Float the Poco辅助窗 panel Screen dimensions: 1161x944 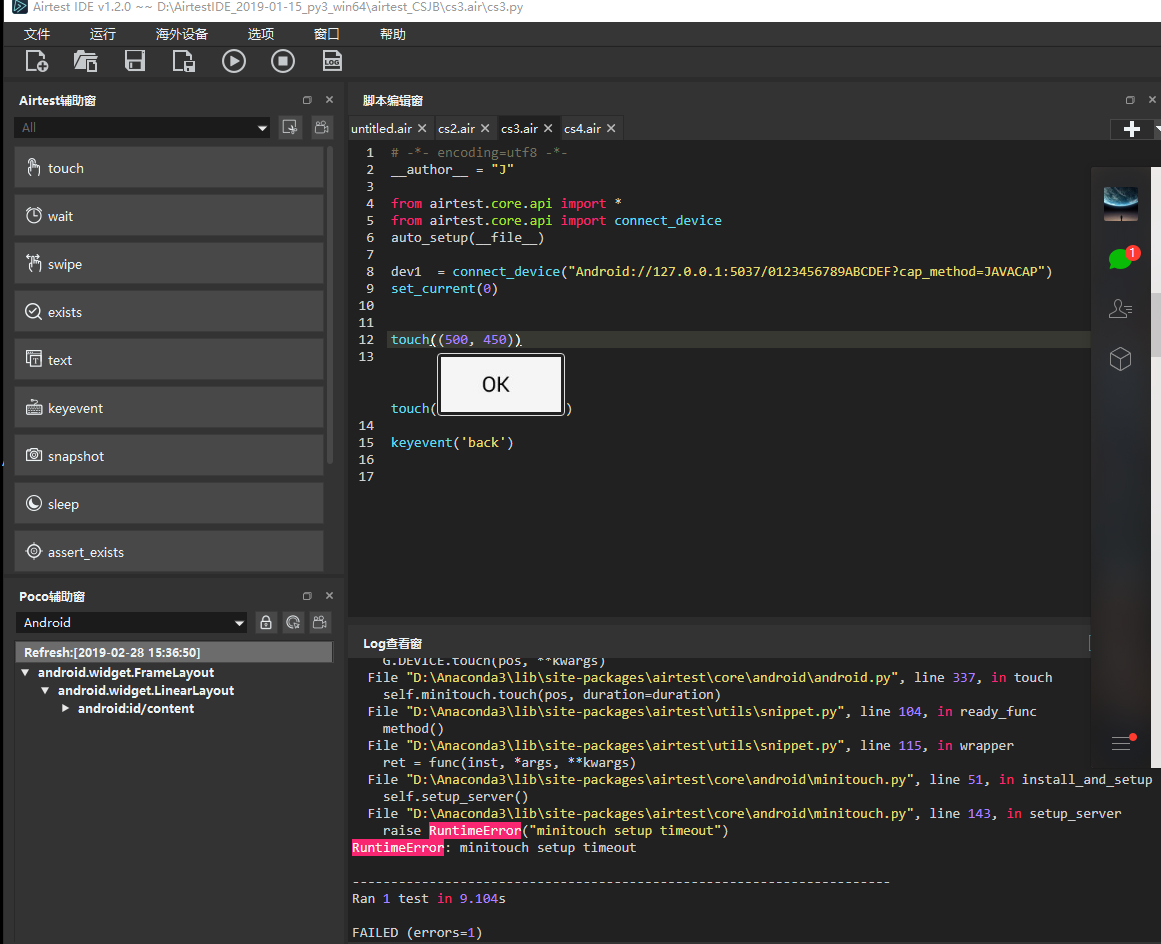pos(307,596)
